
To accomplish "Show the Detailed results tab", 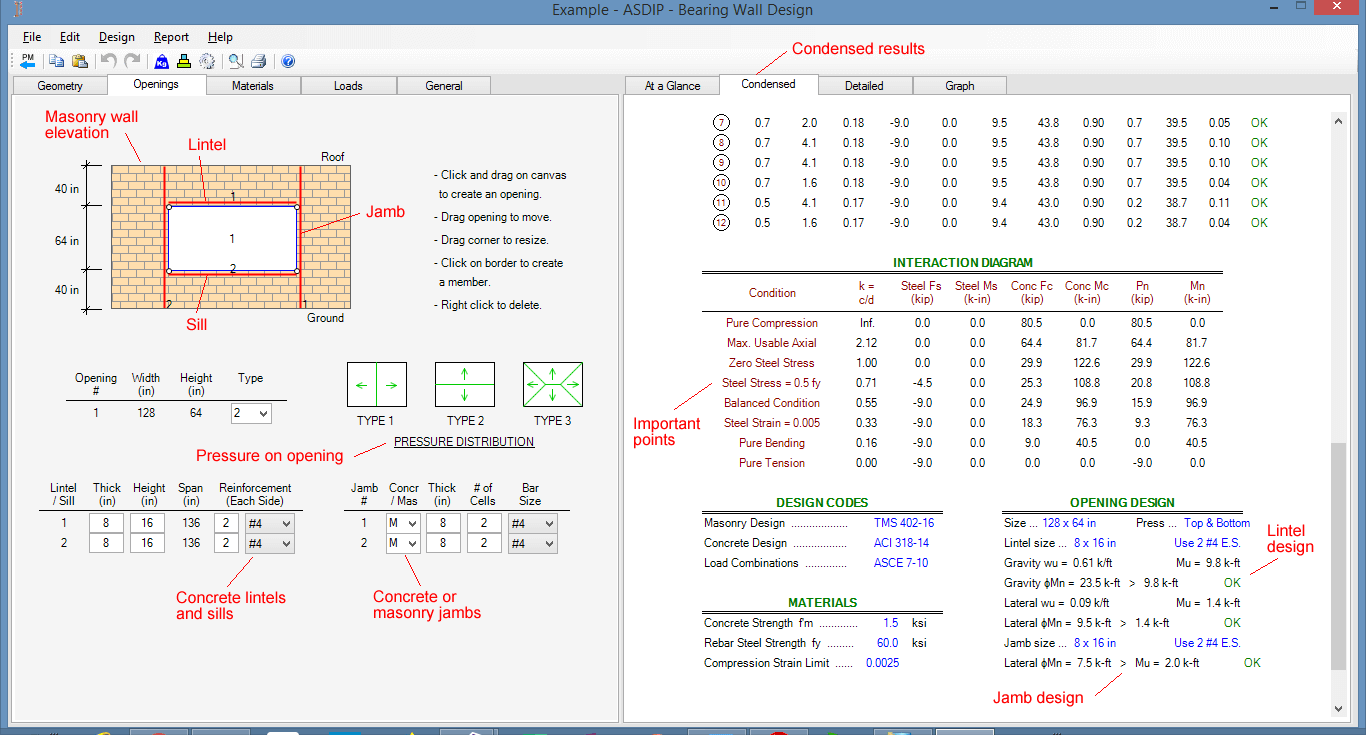I will [864, 86].
